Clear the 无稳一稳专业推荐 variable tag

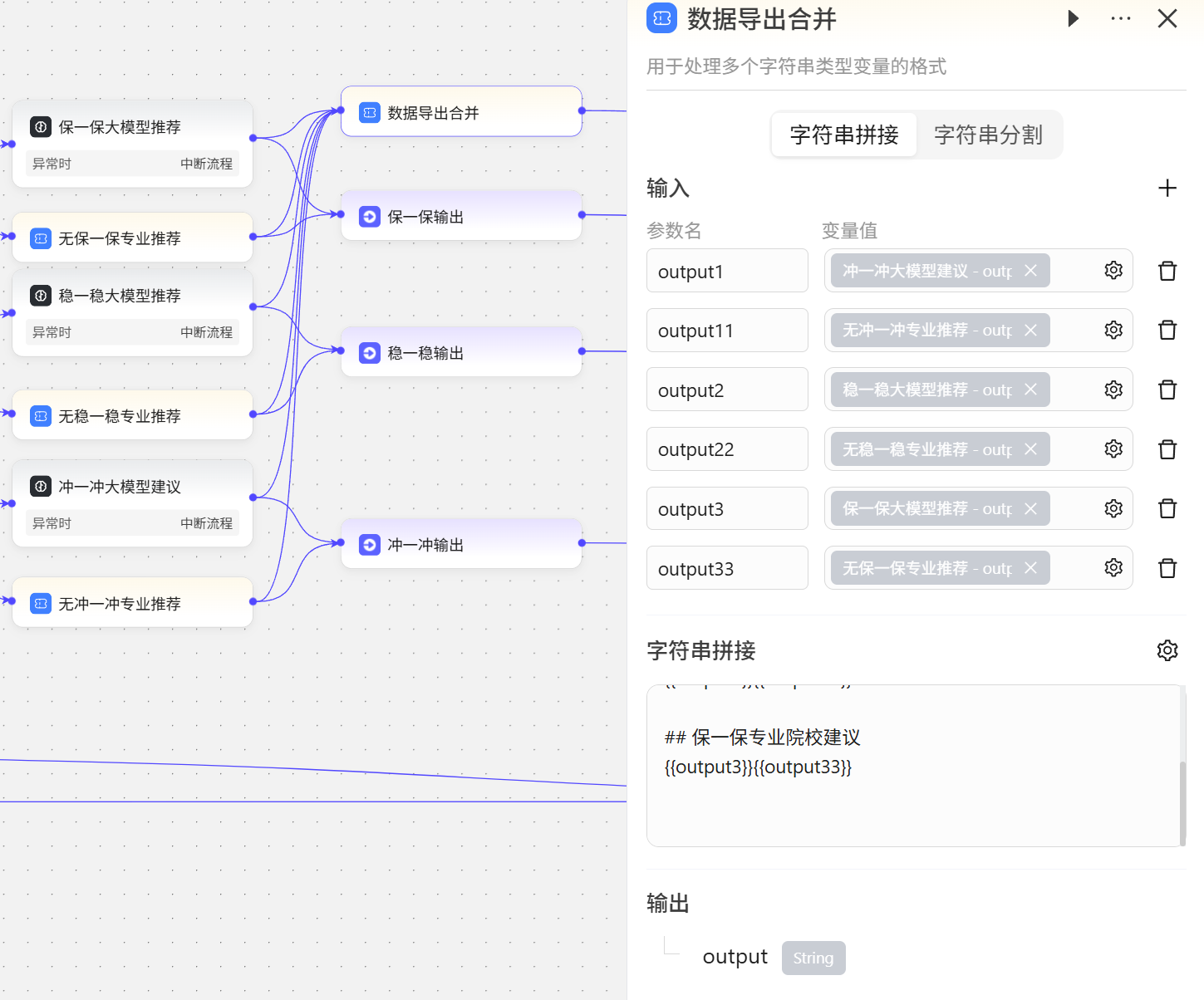pos(1030,449)
